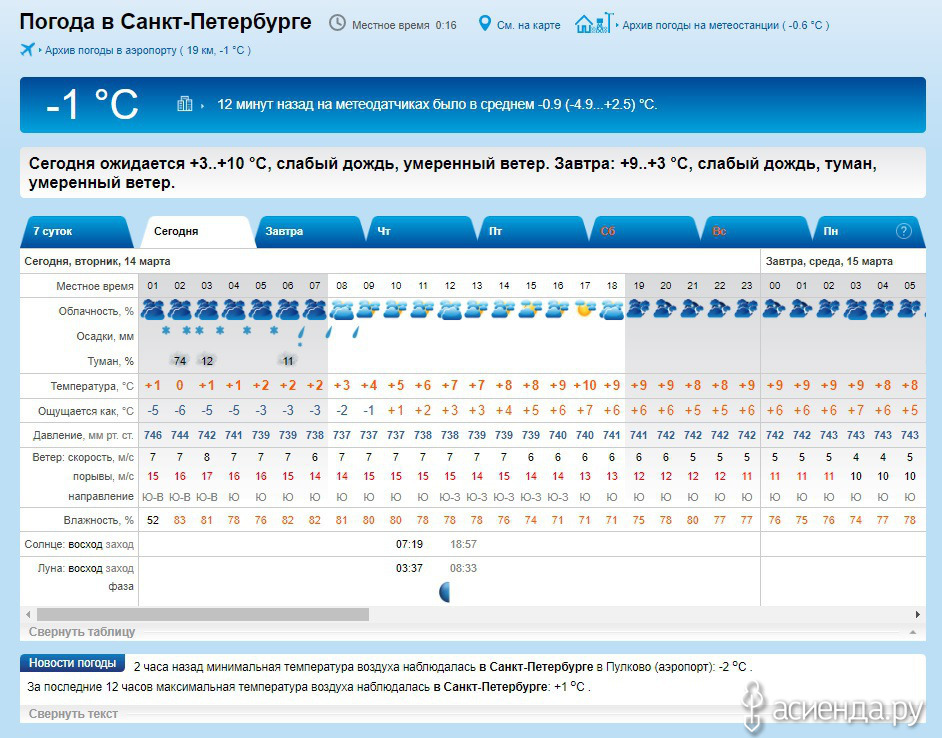Click the sensors average temperature link text
This screenshot has width=942, height=738.
click(x=437, y=105)
